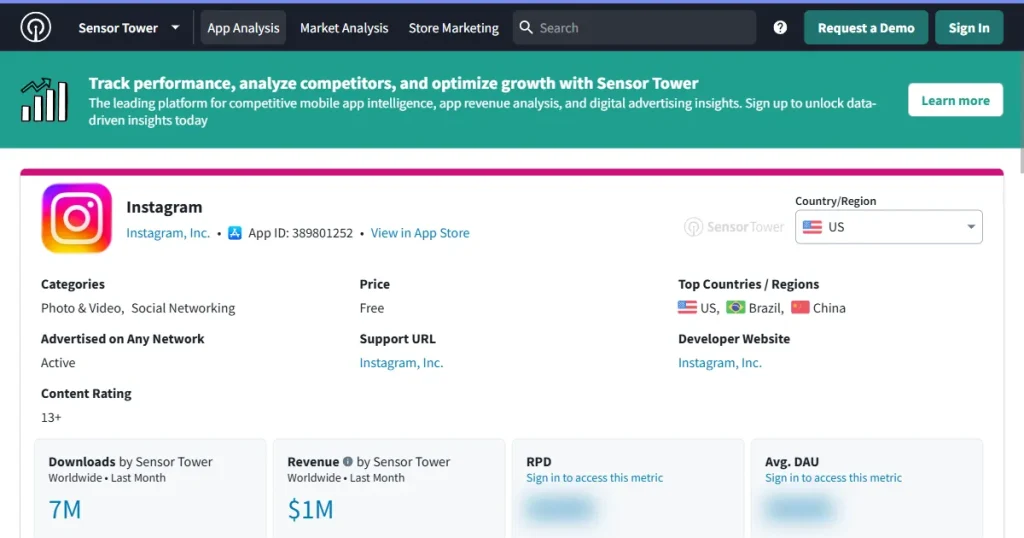Click the Avg. DAU sign in link

click(x=833, y=478)
